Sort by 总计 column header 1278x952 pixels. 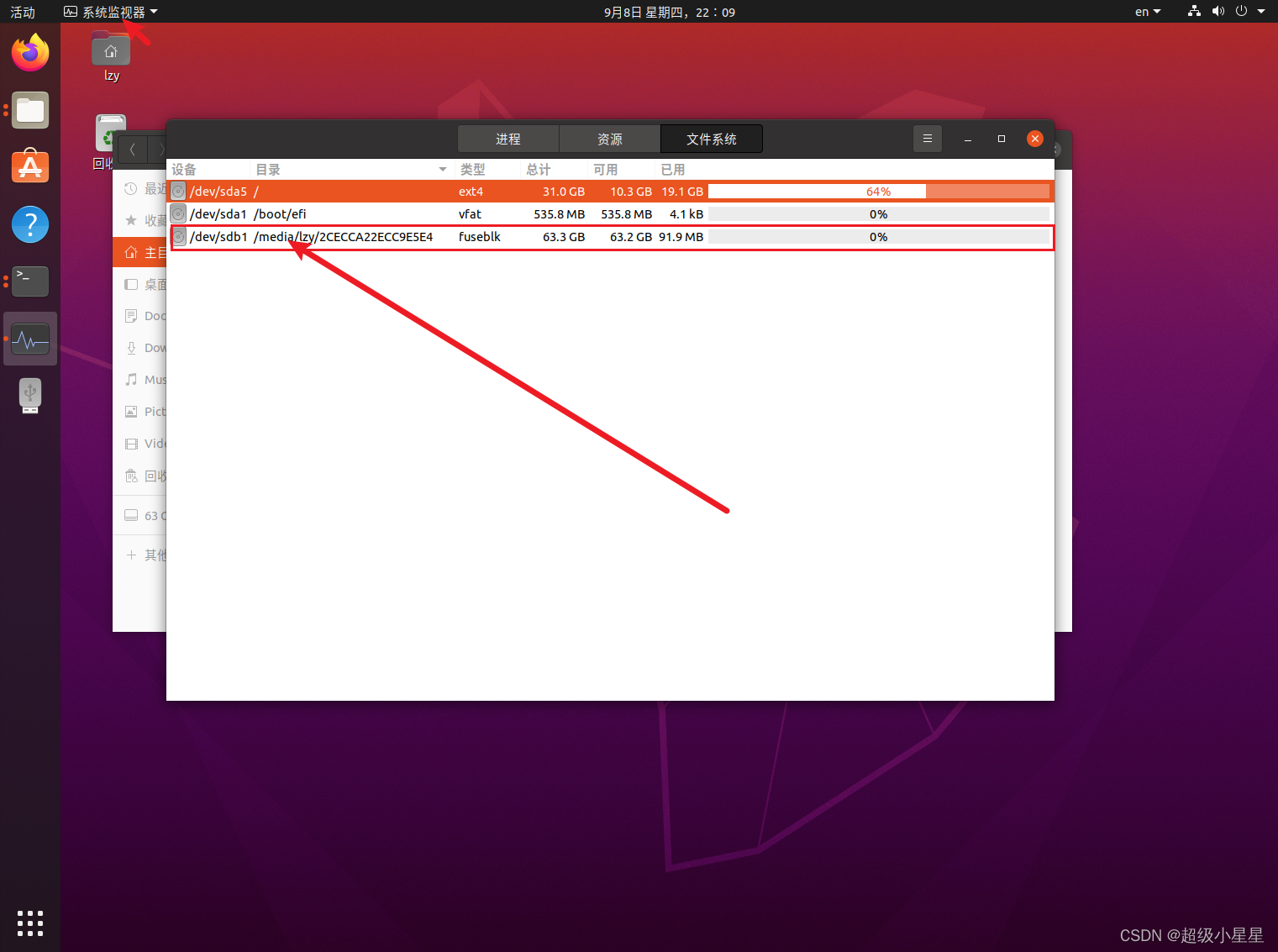[x=554, y=170]
